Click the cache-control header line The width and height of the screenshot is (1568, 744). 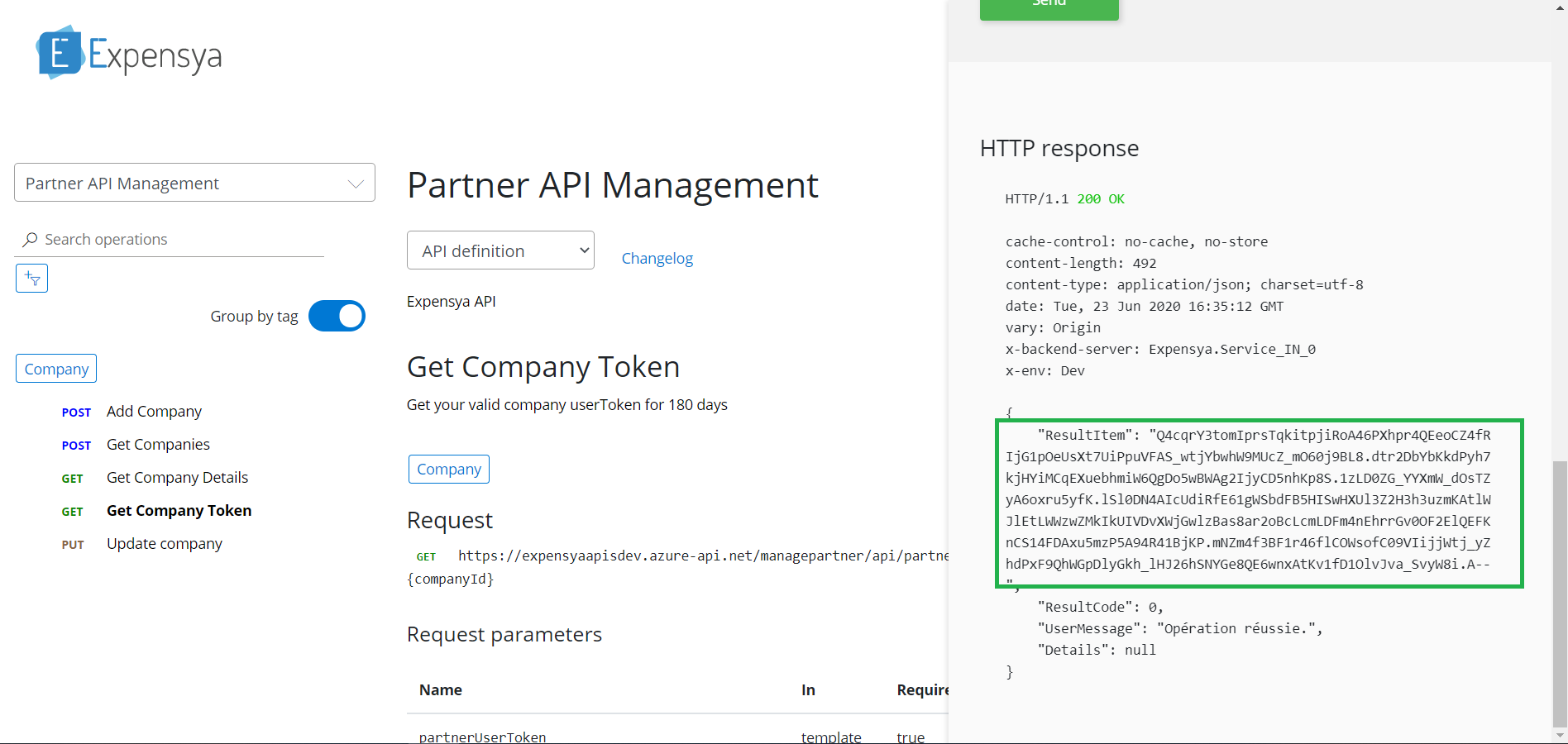tap(1136, 242)
